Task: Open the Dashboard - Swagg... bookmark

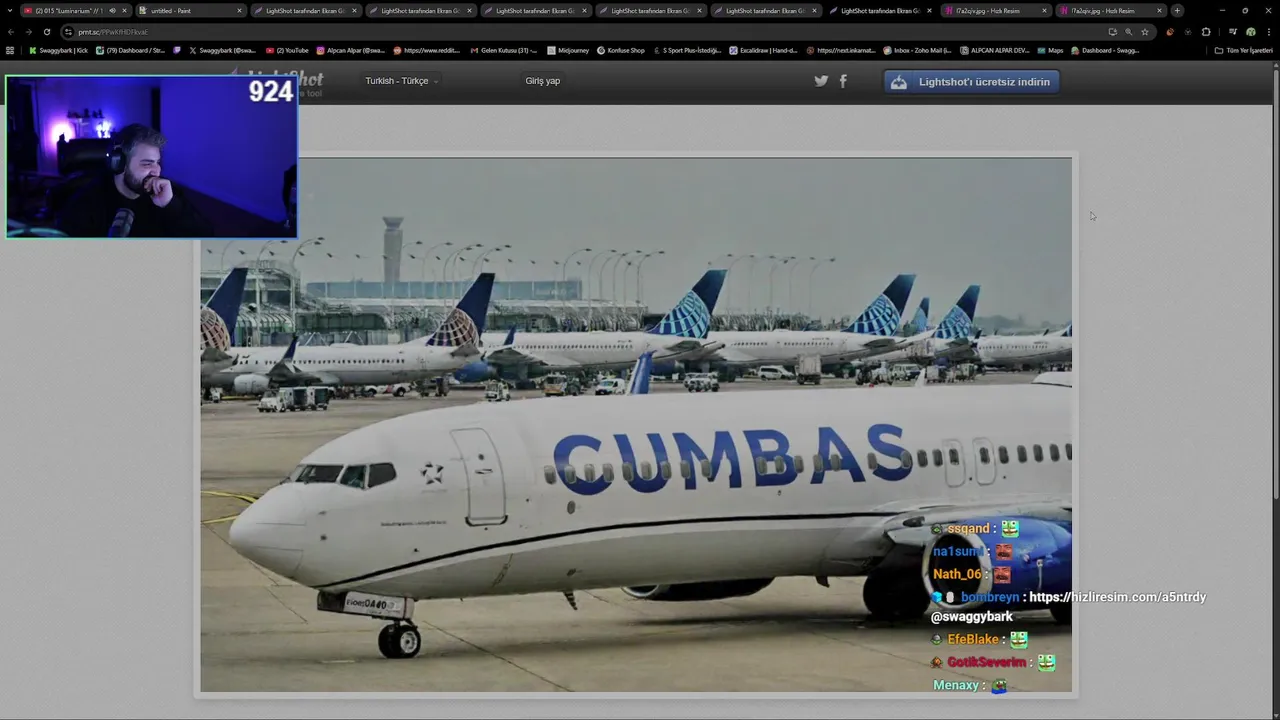Action: point(1105,50)
